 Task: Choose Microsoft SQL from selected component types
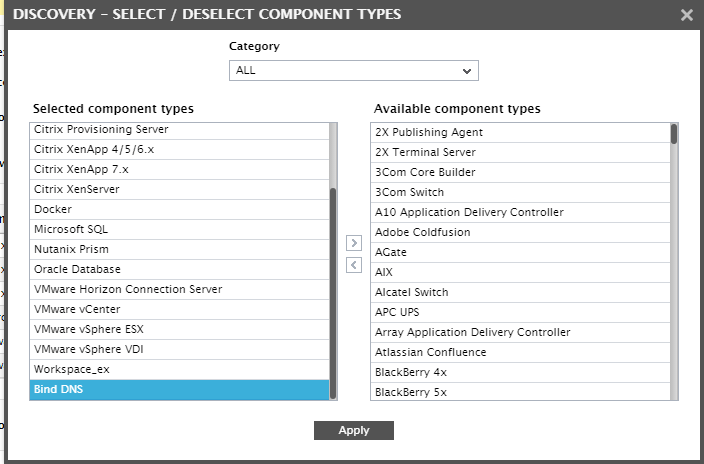click(179, 230)
